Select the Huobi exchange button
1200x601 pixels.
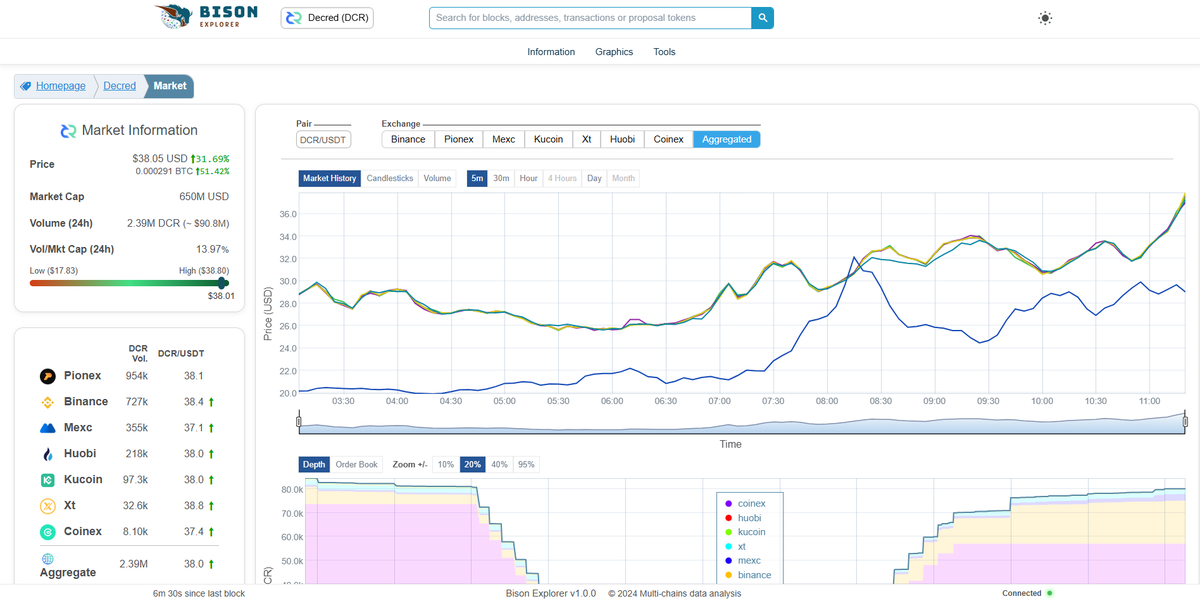(x=622, y=140)
